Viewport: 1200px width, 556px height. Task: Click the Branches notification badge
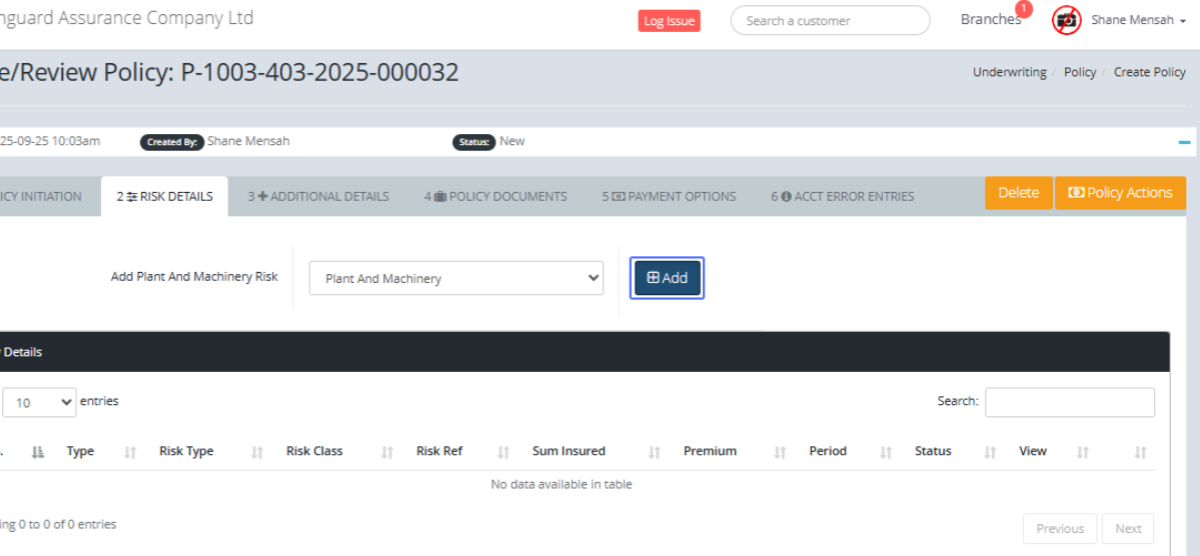tap(1023, 10)
